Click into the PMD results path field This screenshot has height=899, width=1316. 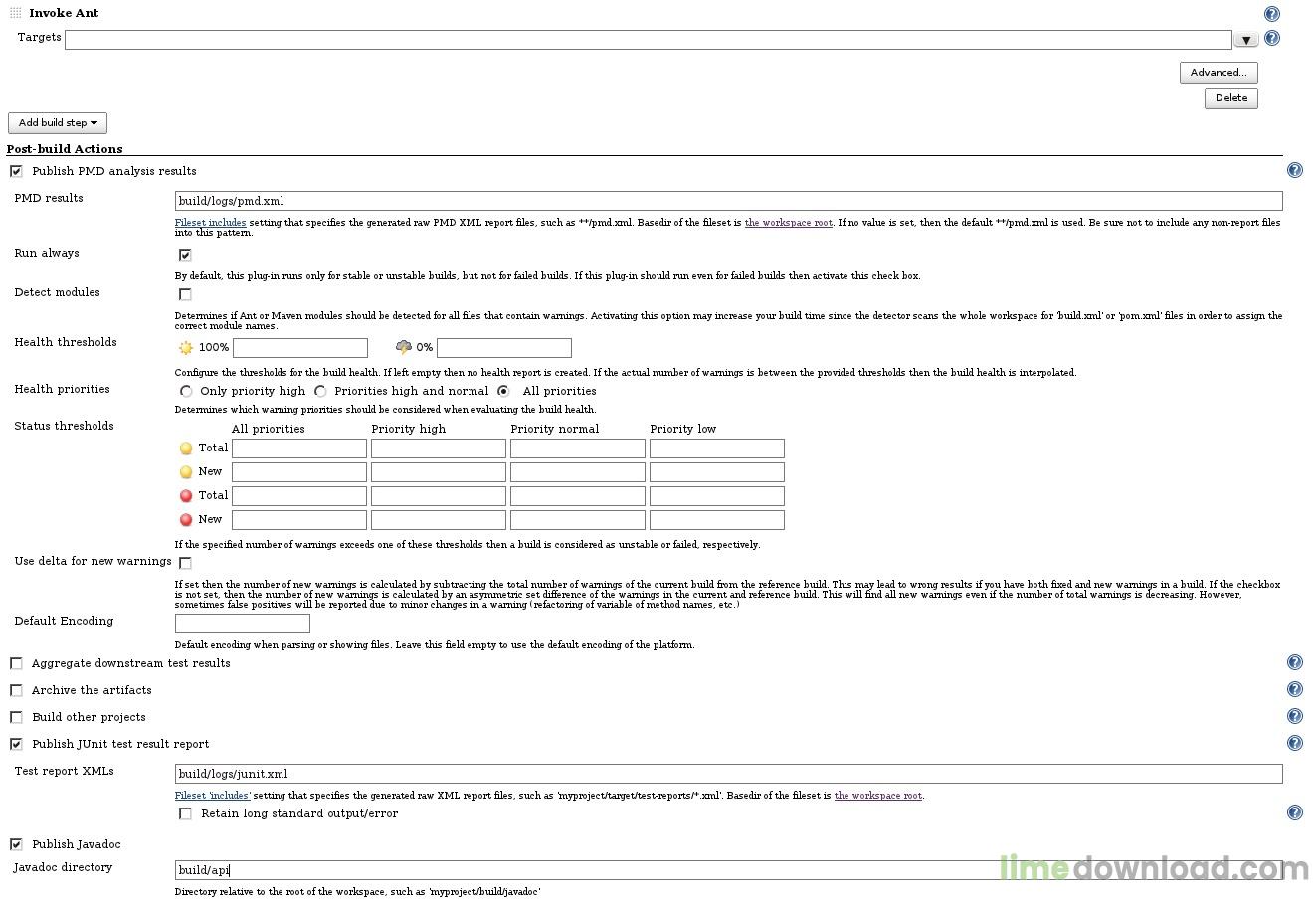[x=729, y=201]
